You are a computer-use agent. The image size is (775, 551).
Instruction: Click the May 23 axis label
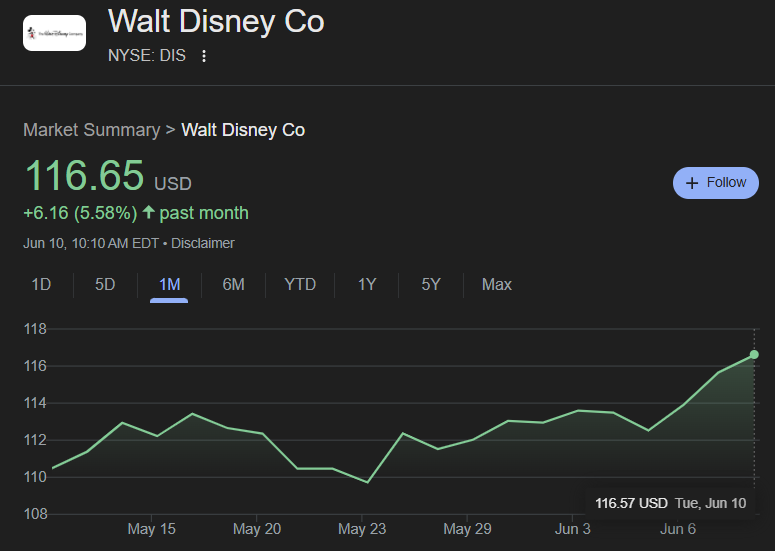362,529
